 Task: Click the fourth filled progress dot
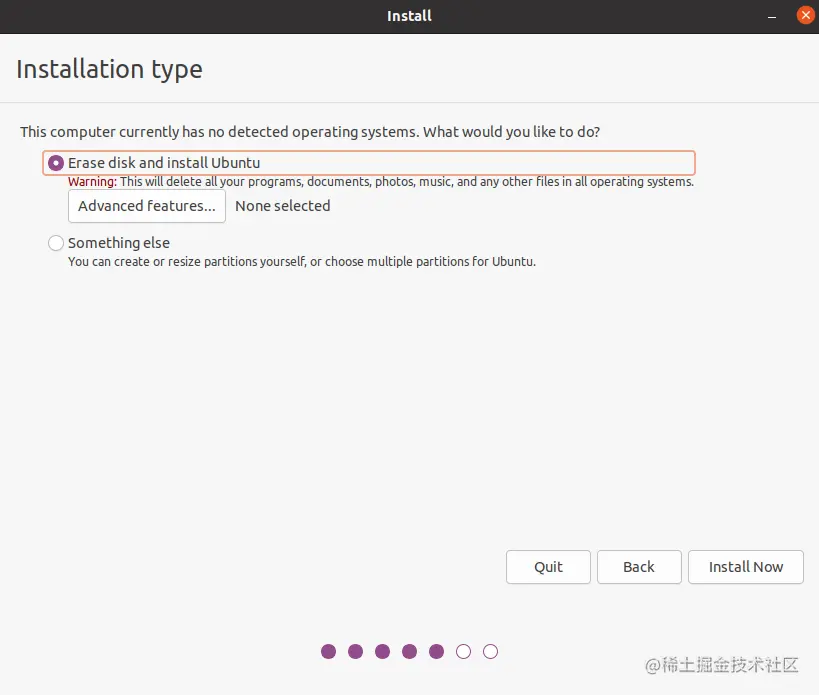pyautogui.click(x=410, y=652)
